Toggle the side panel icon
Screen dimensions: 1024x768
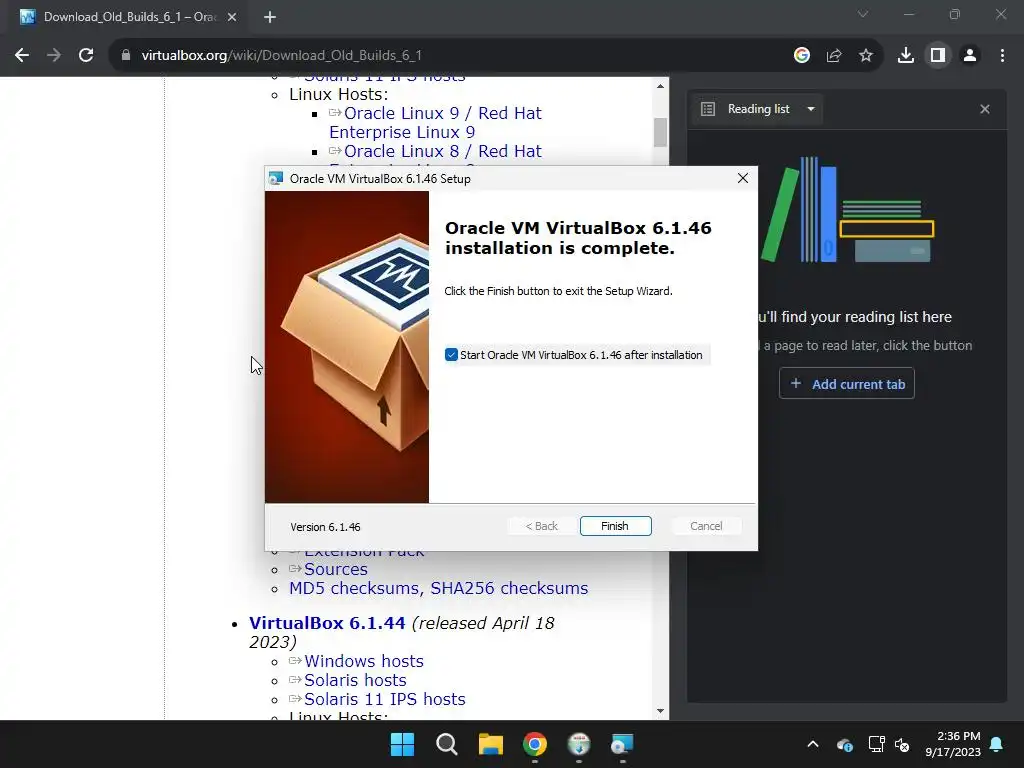938,56
